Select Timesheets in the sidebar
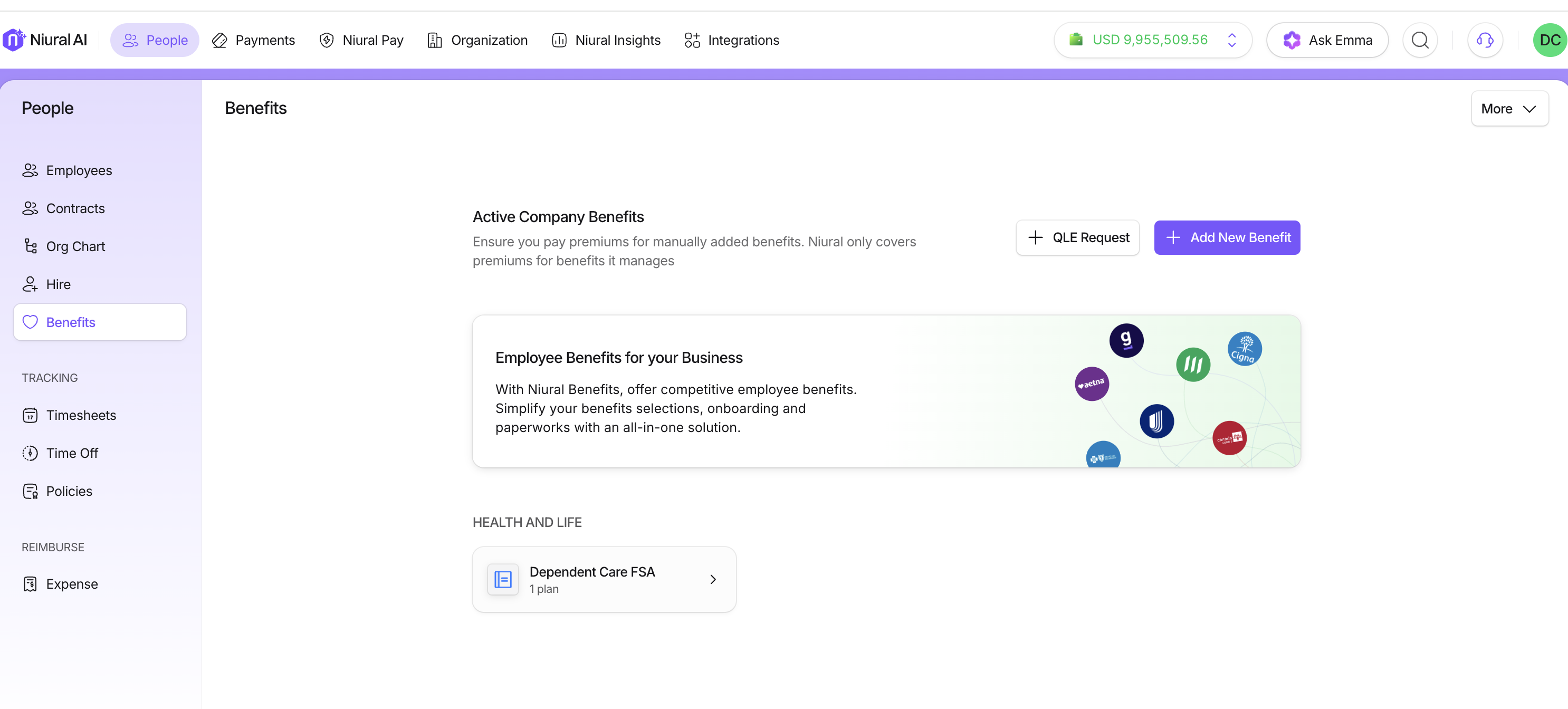The width and height of the screenshot is (1568, 709). coord(81,415)
